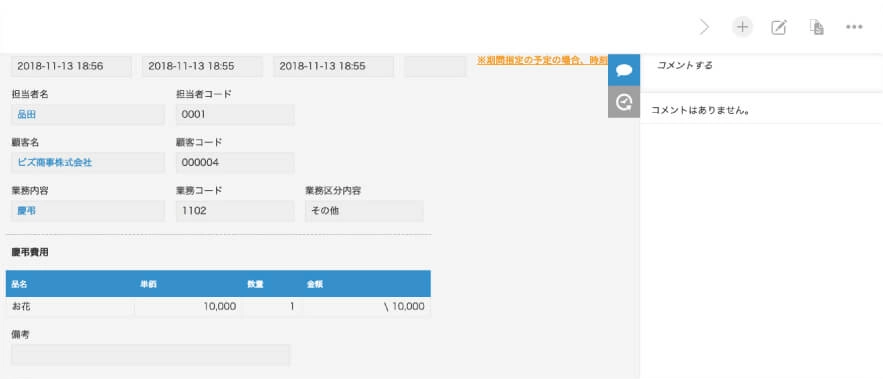The image size is (883, 379).
Task: Select the 顧客コード value 000004
Action: [235, 163]
